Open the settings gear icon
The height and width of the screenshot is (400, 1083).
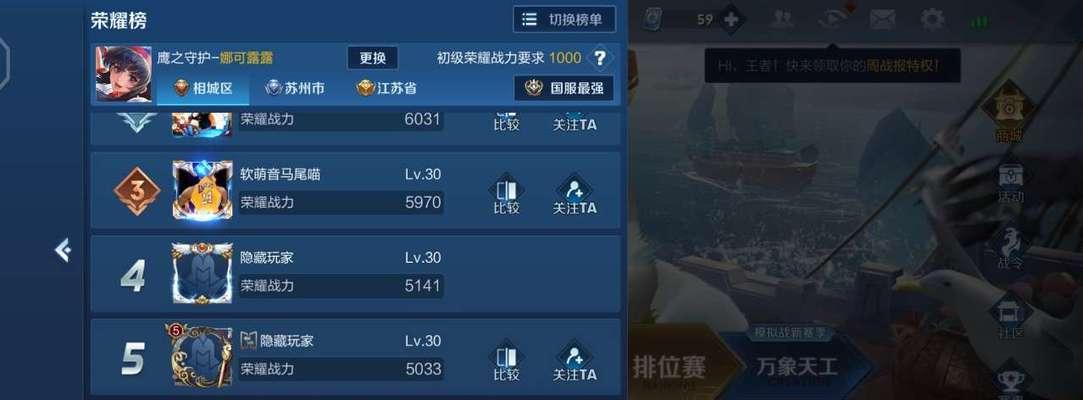[x=932, y=19]
